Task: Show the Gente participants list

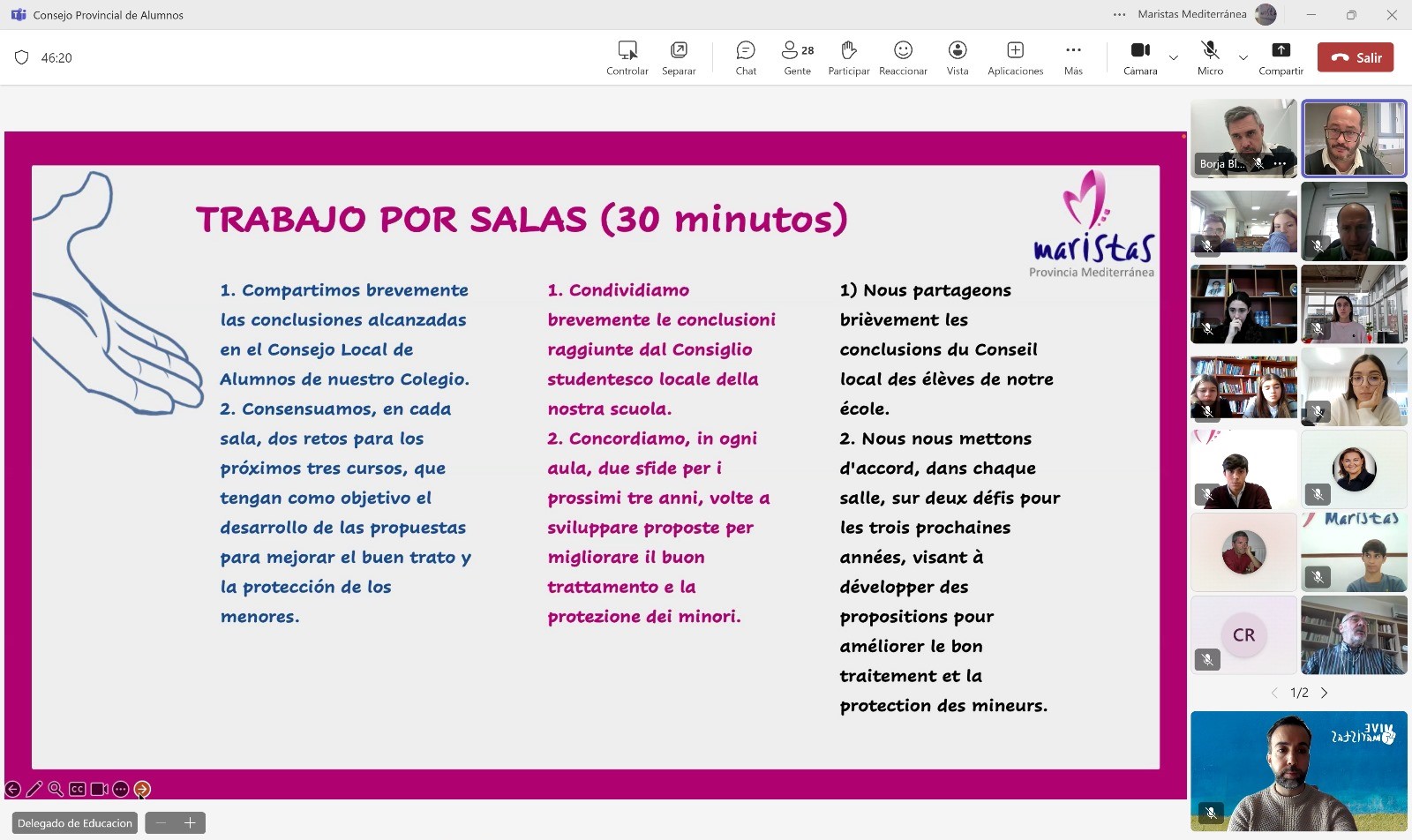Action: pyautogui.click(x=797, y=57)
